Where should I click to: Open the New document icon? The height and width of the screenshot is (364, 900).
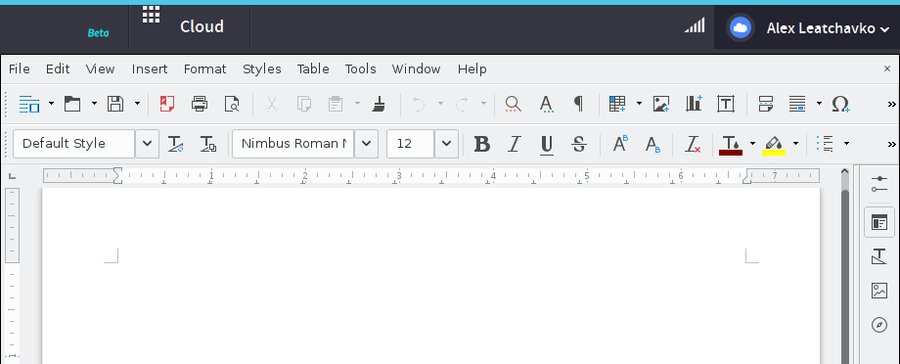(x=29, y=104)
